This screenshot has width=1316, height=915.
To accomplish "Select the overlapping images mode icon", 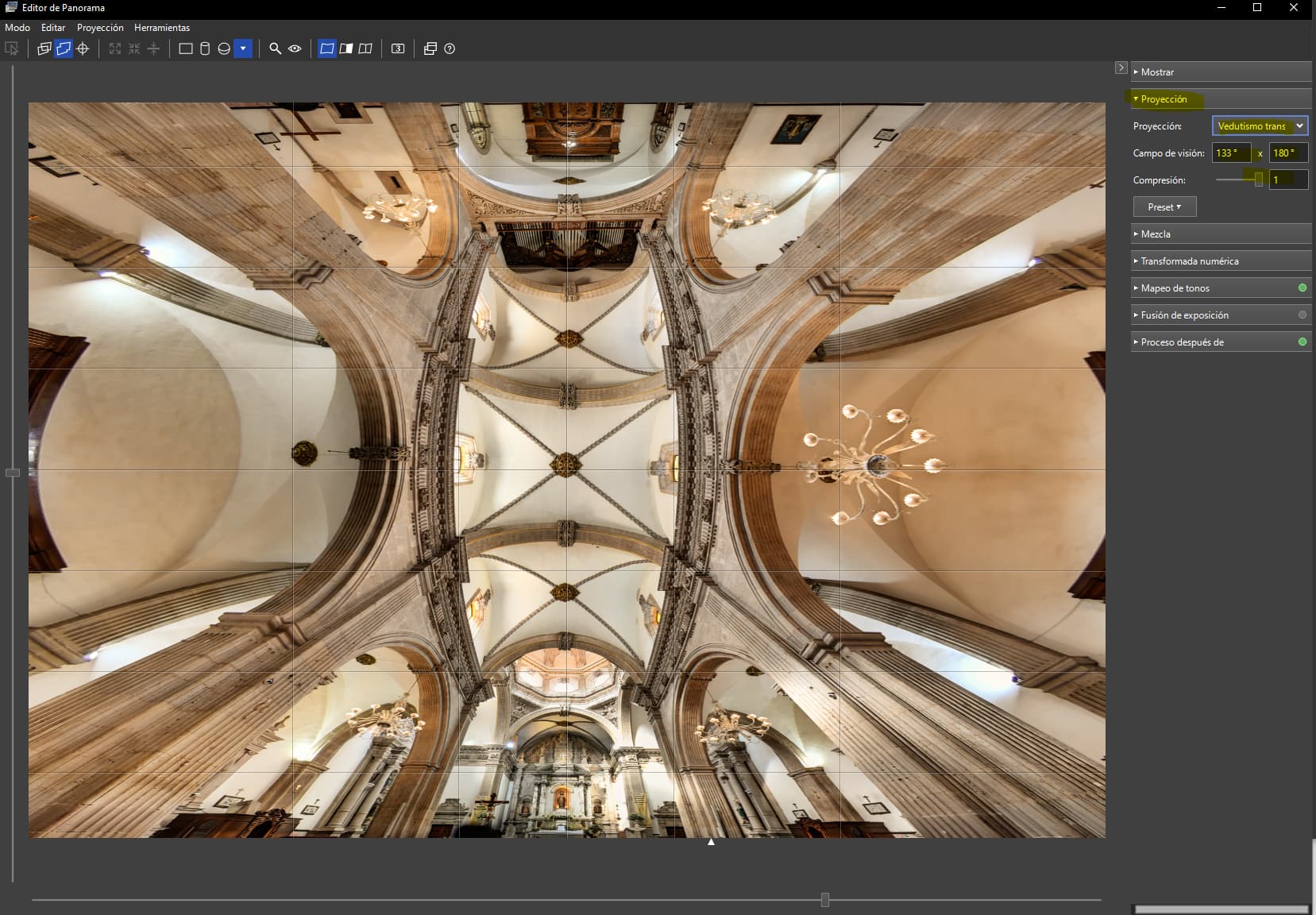I will point(44,48).
